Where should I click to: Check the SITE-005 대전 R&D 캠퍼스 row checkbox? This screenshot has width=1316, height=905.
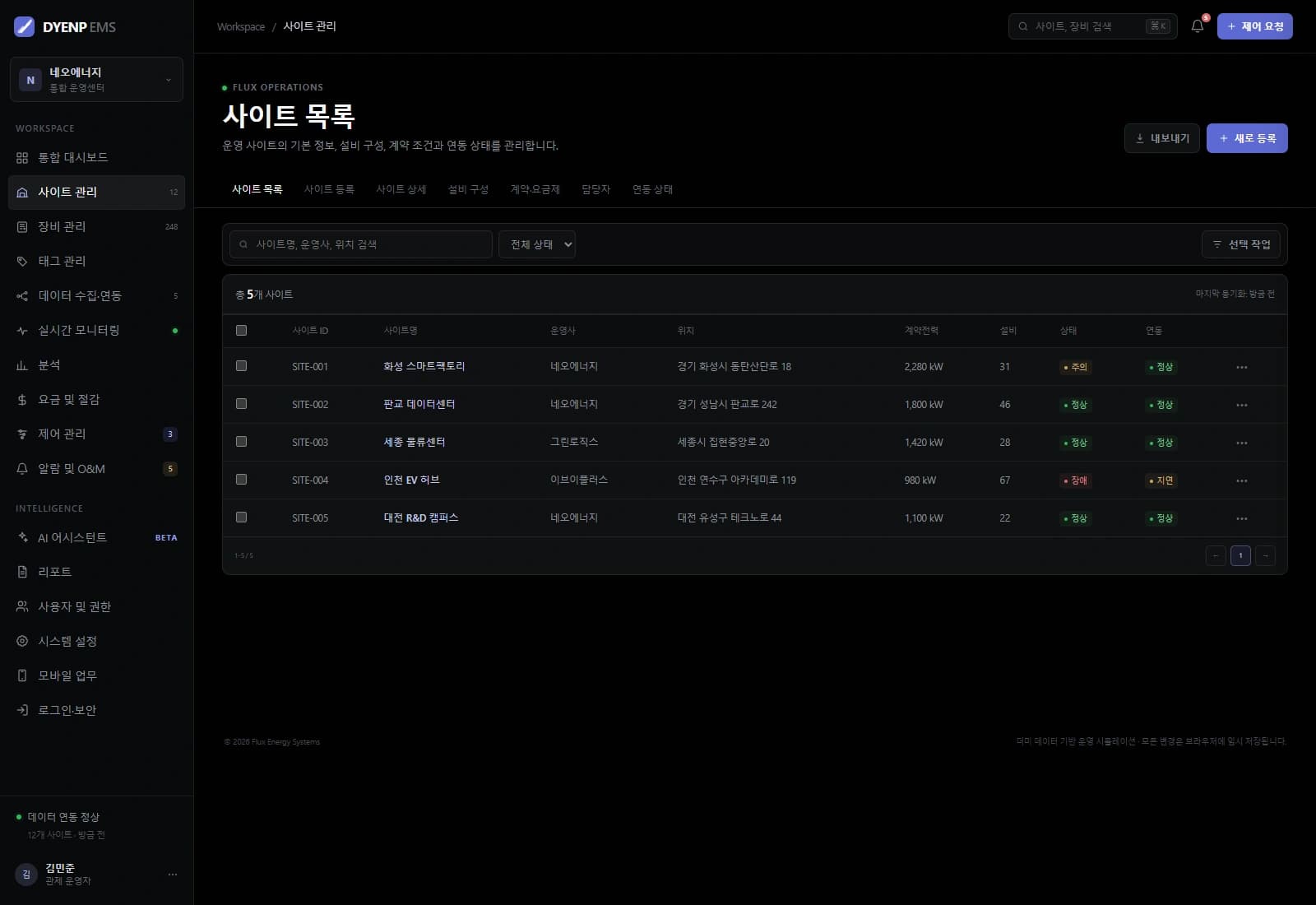tap(241, 517)
